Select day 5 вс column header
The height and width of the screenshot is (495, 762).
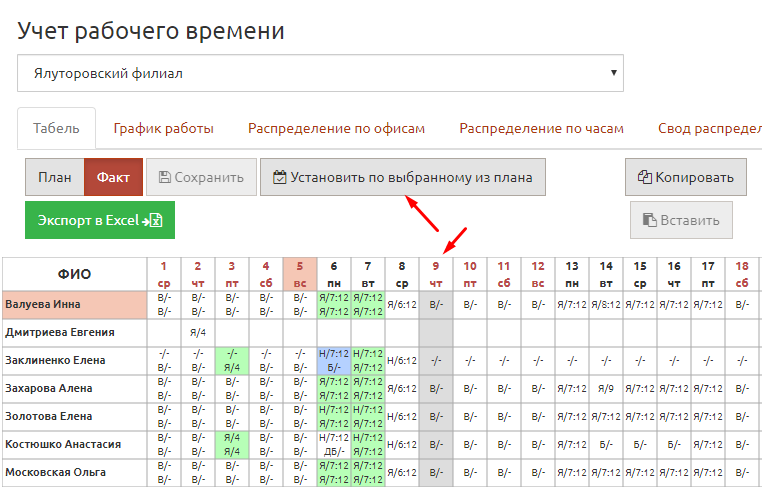pyautogui.click(x=300, y=274)
